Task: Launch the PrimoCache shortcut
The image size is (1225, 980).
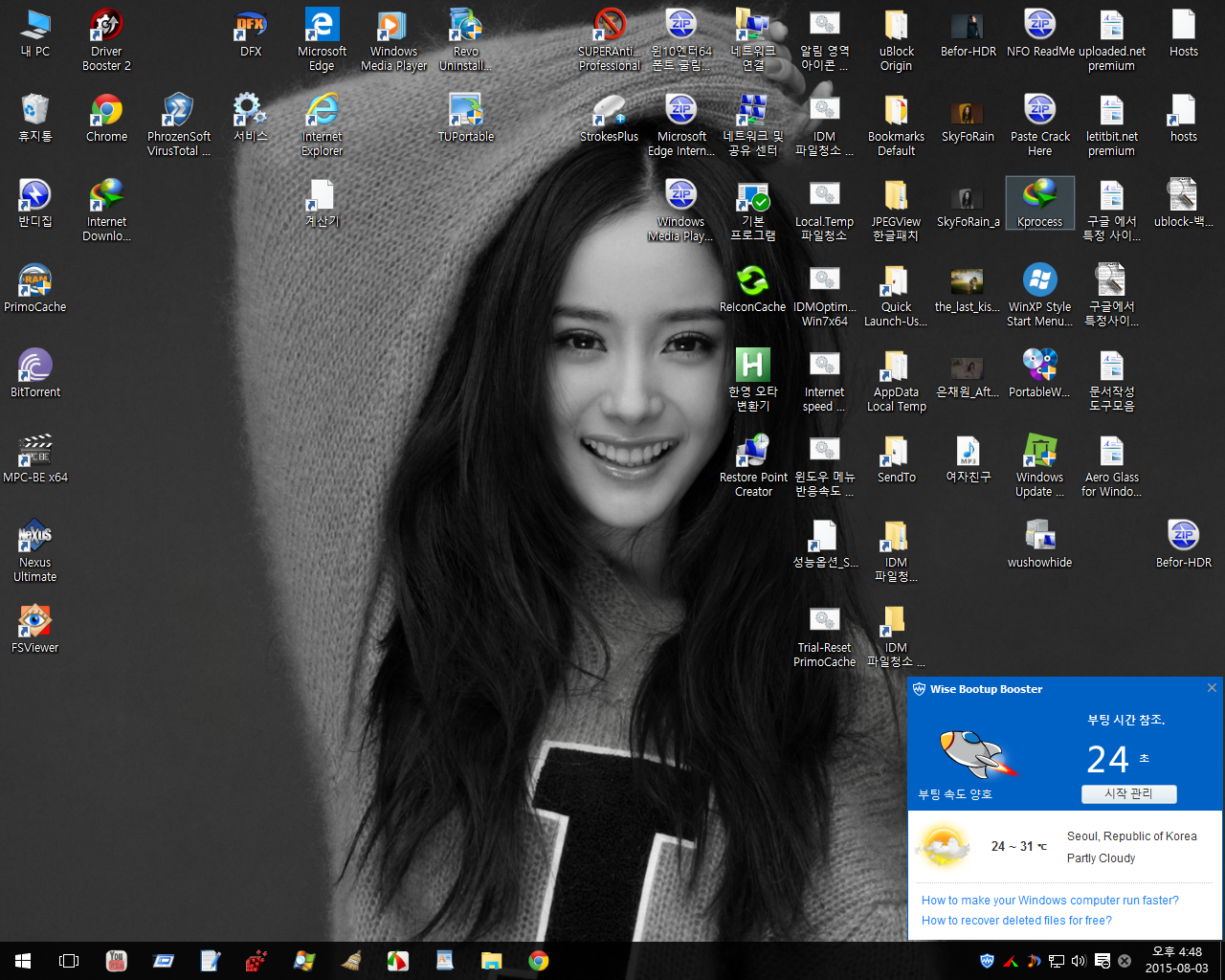Action: tap(35, 289)
